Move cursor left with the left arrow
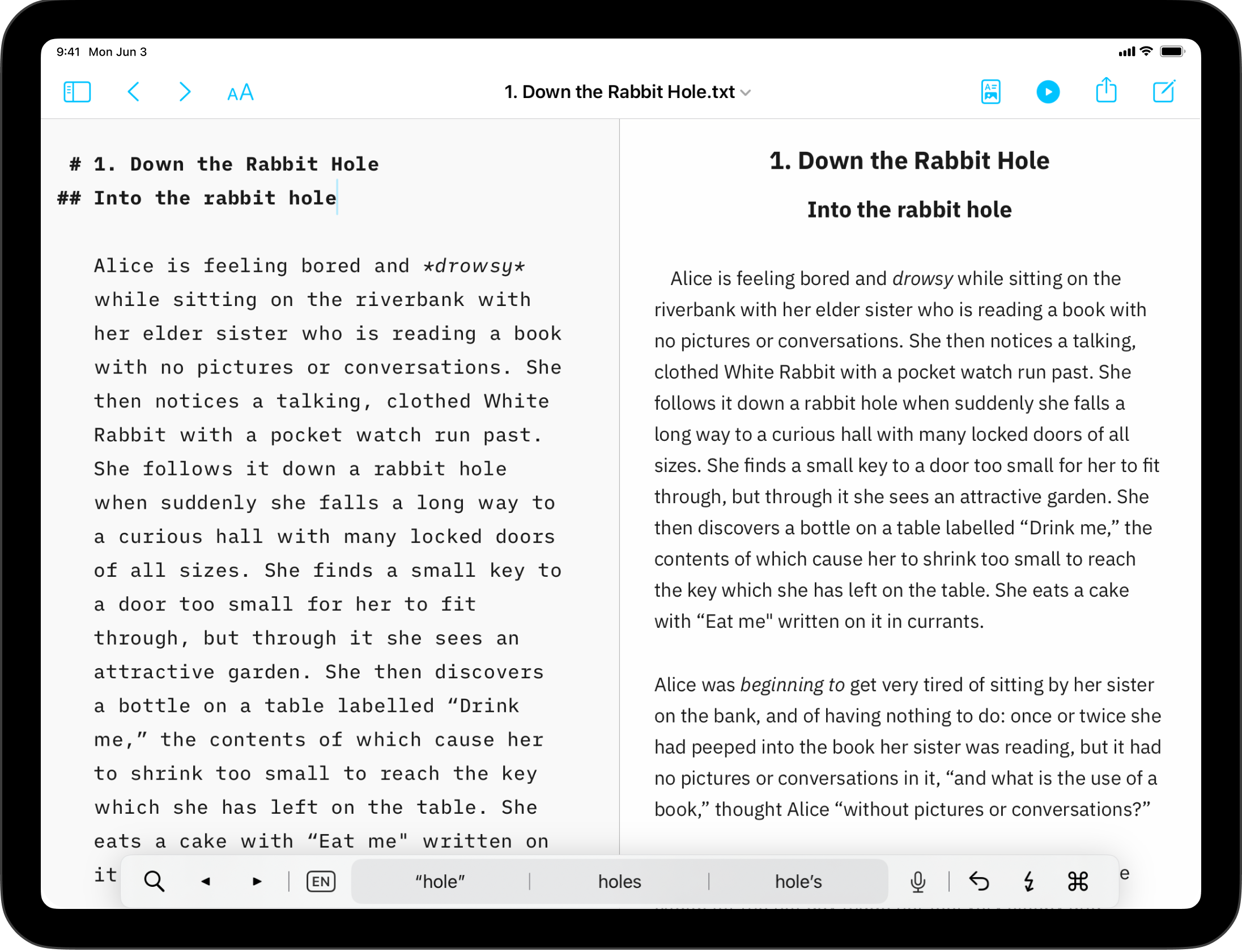This screenshot has width=1242, height=952. [206, 881]
